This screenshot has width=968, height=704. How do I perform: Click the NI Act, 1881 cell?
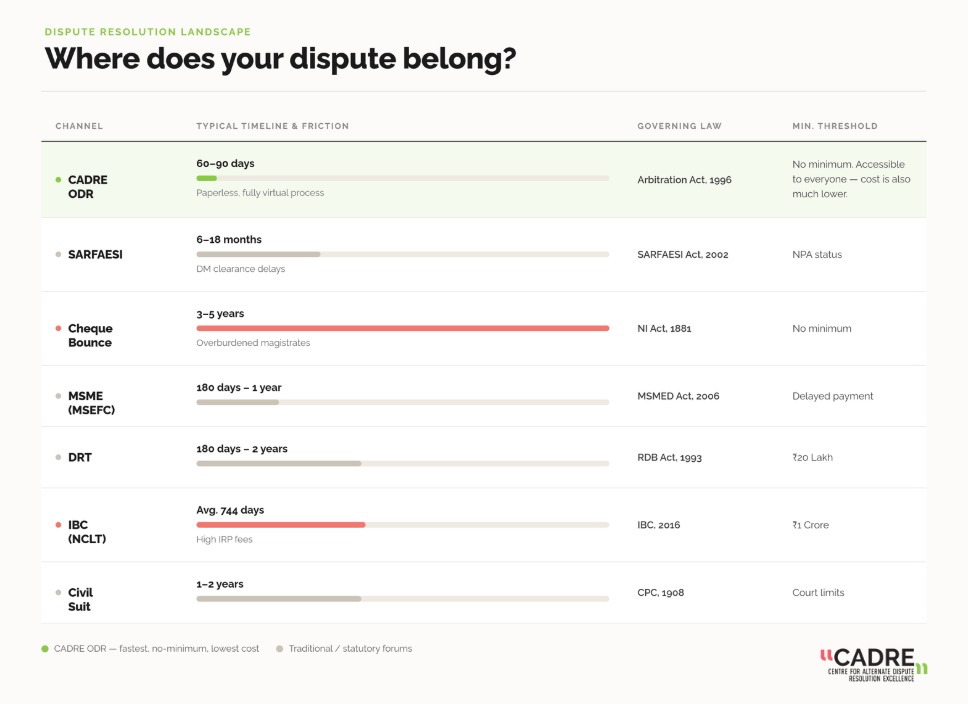[x=664, y=329]
